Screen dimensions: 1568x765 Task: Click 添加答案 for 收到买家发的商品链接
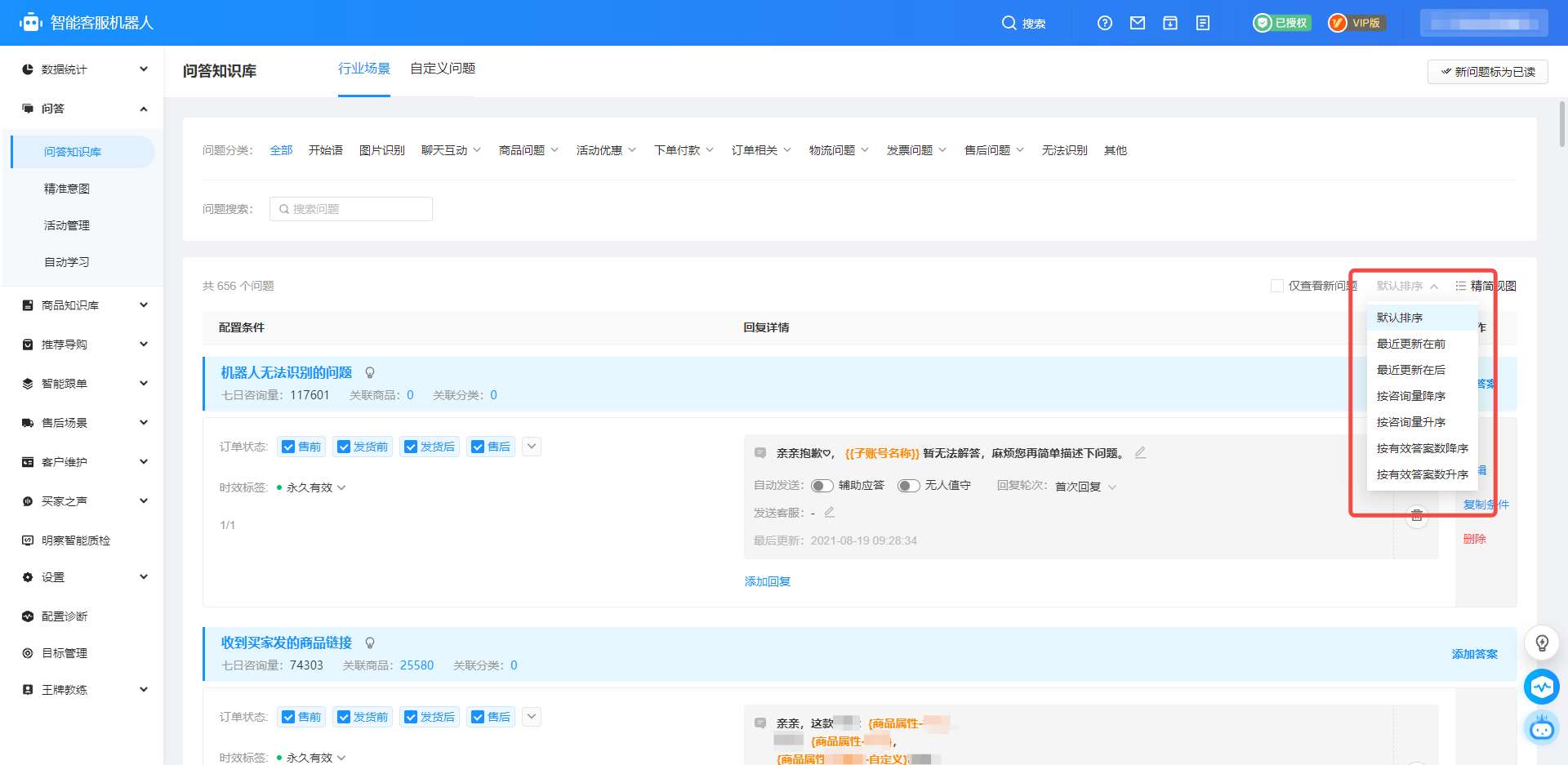pyautogui.click(x=1475, y=654)
